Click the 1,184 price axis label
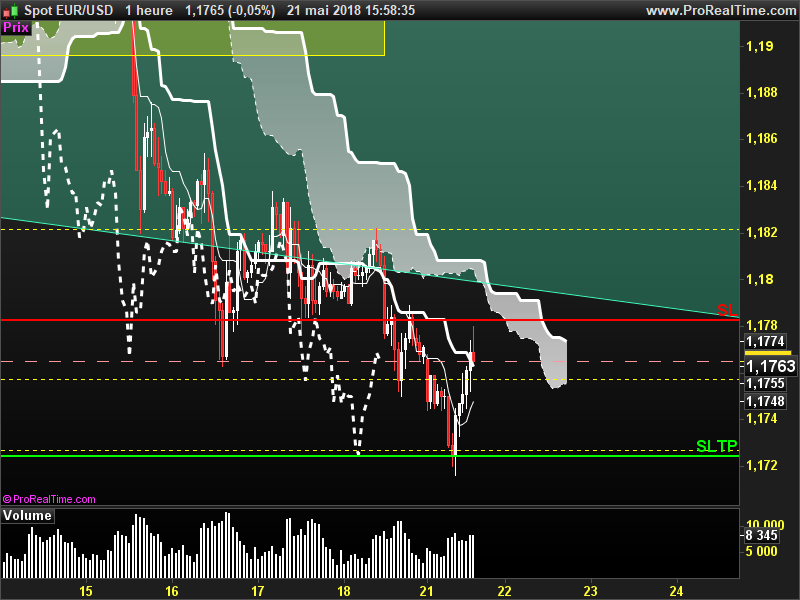 pos(762,185)
